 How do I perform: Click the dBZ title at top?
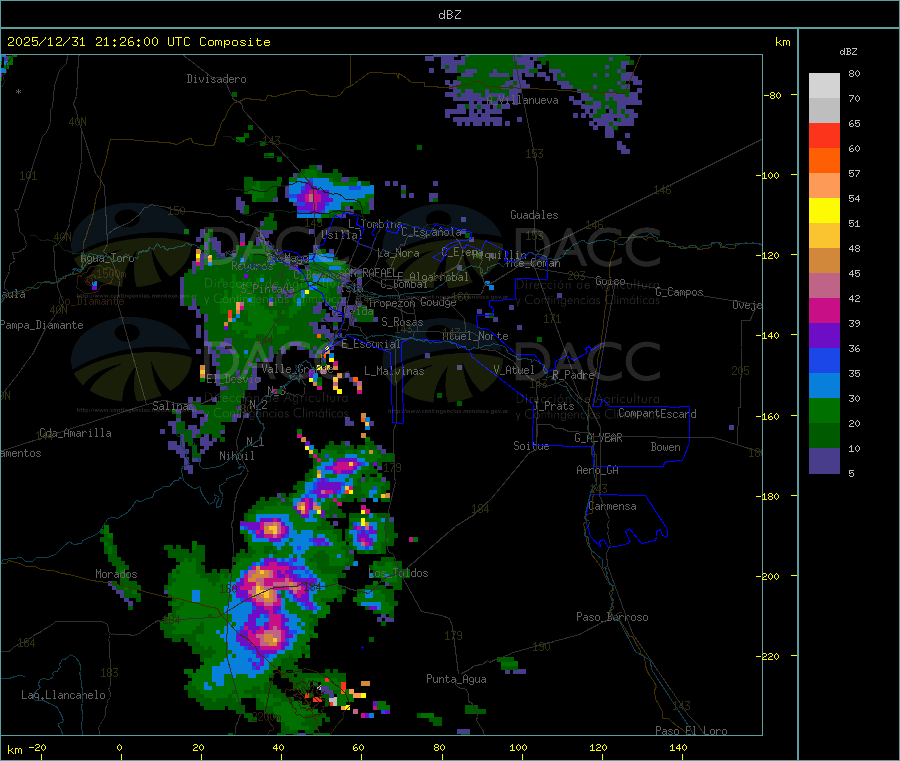pos(449,15)
